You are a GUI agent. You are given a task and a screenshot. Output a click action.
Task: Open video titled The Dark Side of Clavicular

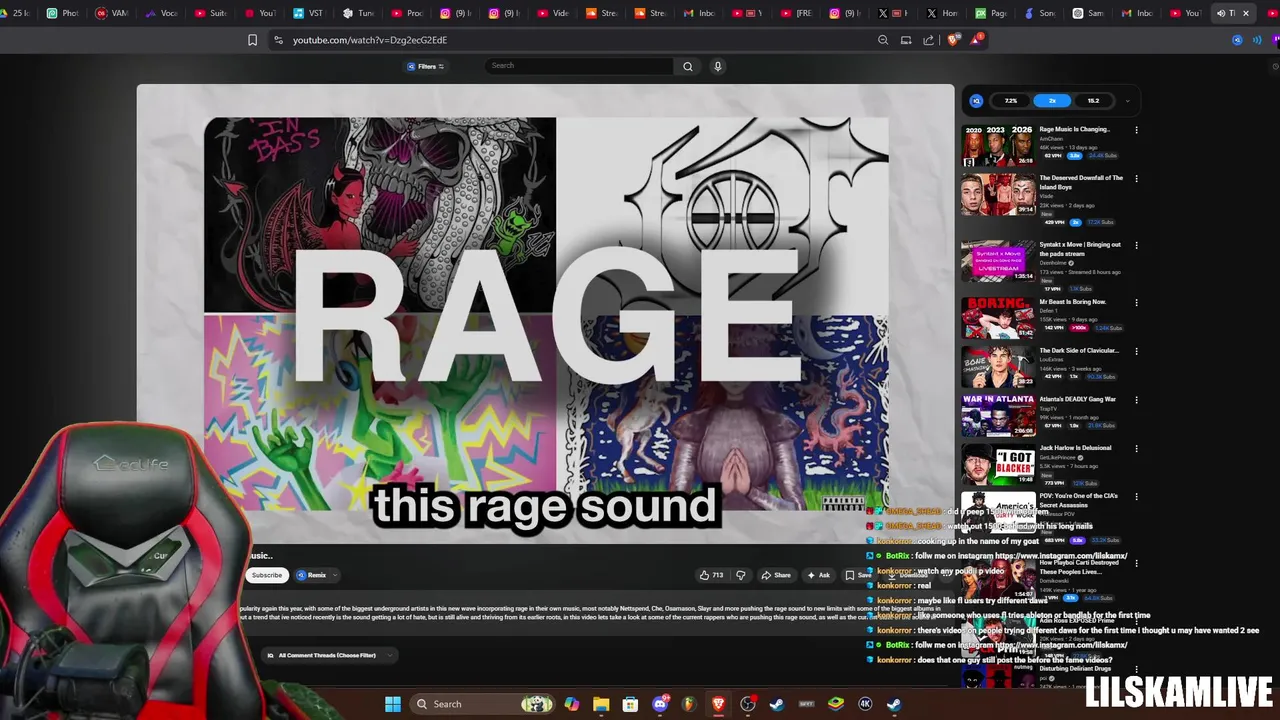(1078, 351)
